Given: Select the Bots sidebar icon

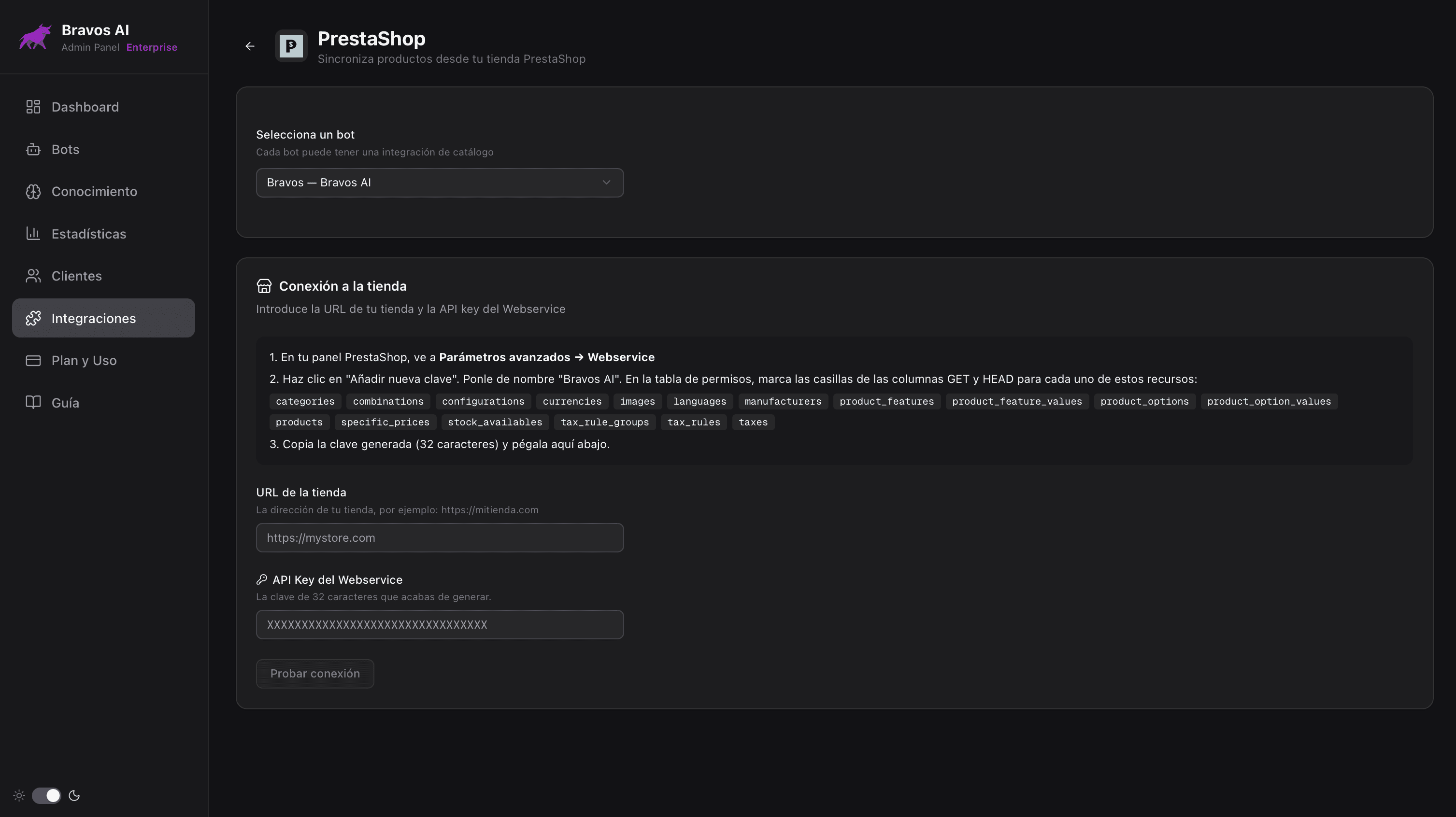Looking at the screenshot, I should pyautogui.click(x=33, y=149).
